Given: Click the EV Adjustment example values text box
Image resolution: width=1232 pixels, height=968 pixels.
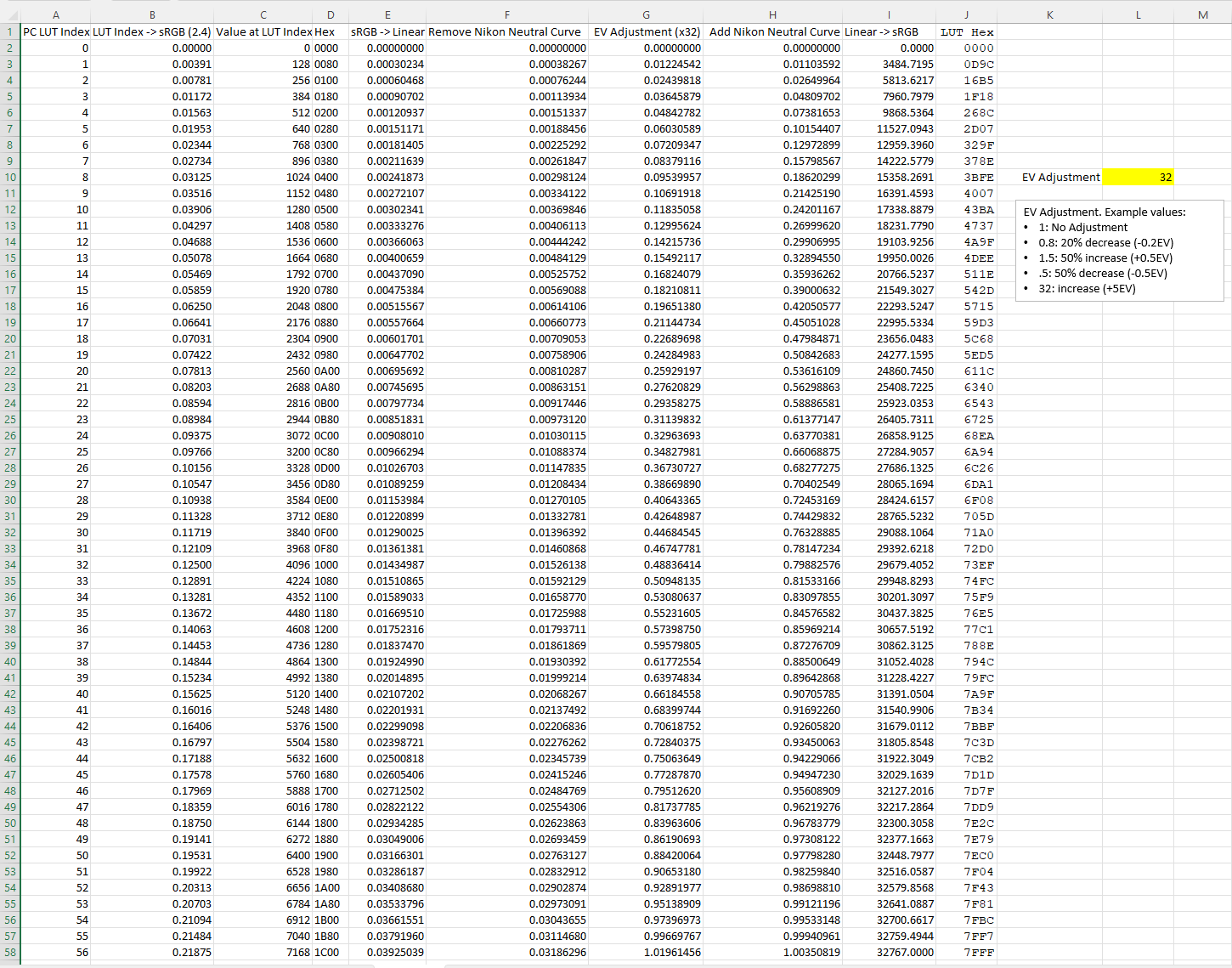Looking at the screenshot, I should coord(1119,251).
